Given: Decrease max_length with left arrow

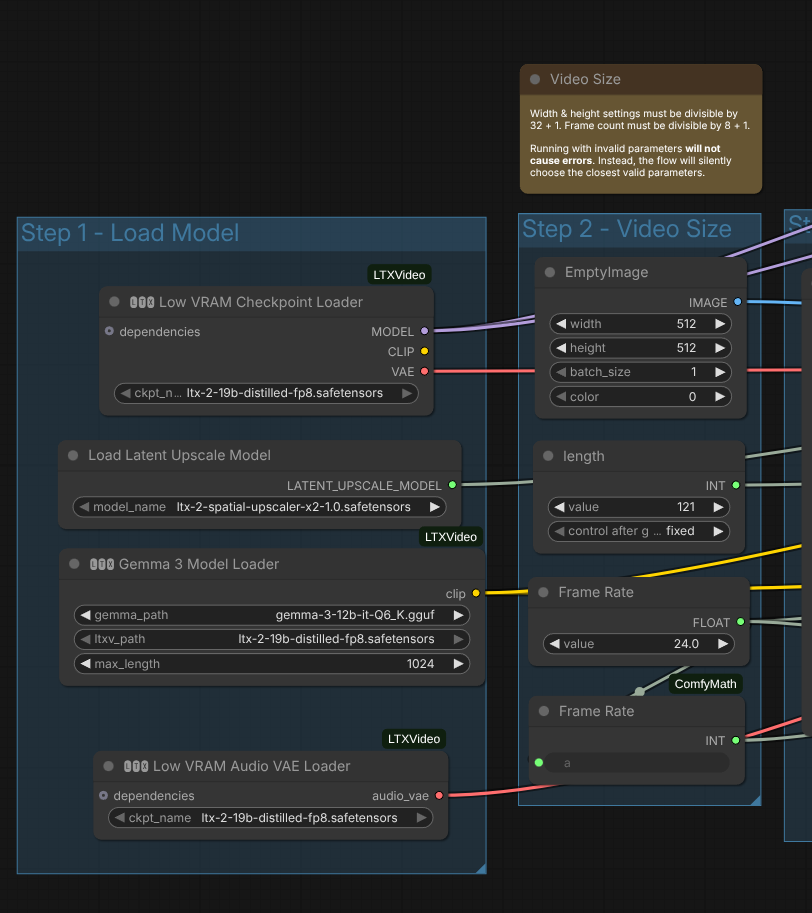Looking at the screenshot, I should tap(86, 664).
